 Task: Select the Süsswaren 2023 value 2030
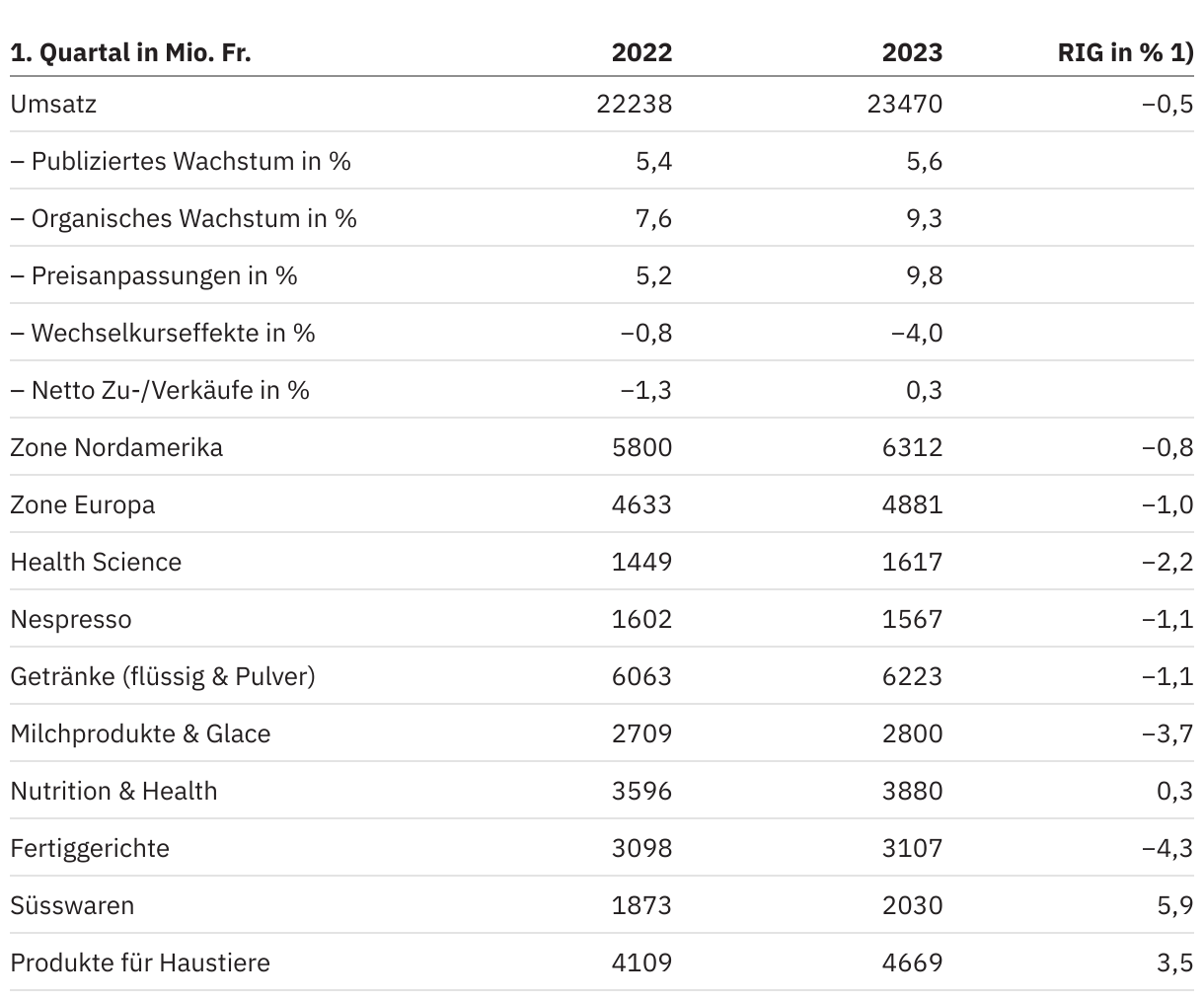pyautogui.click(x=912, y=905)
